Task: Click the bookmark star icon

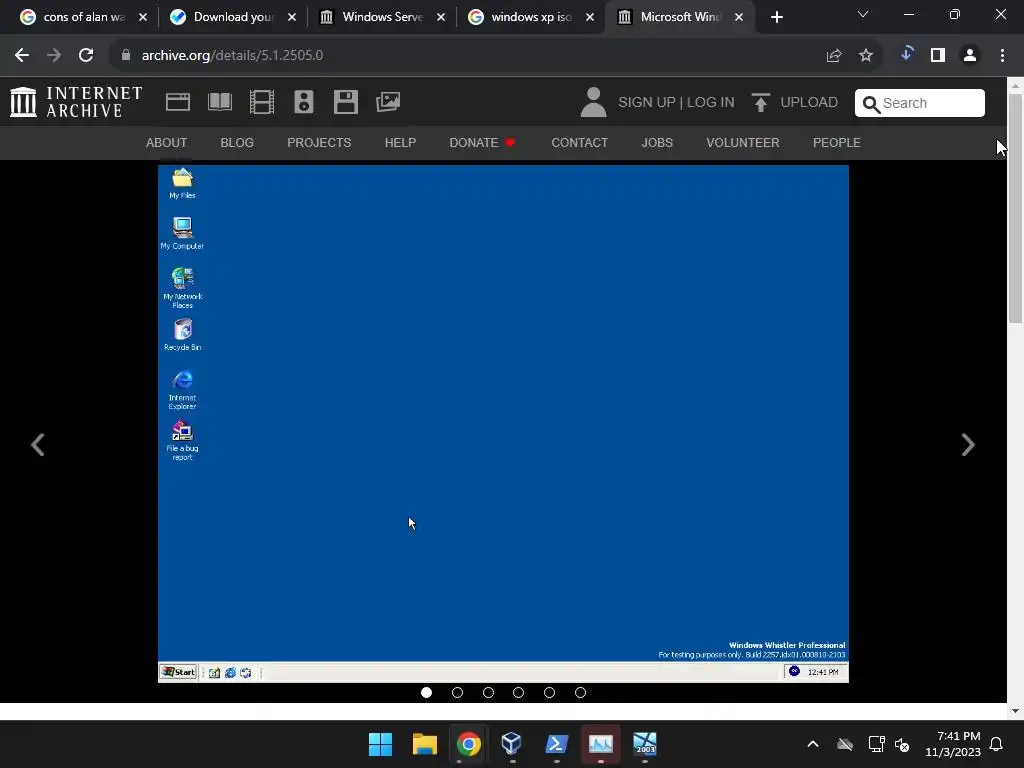Action: (x=865, y=56)
